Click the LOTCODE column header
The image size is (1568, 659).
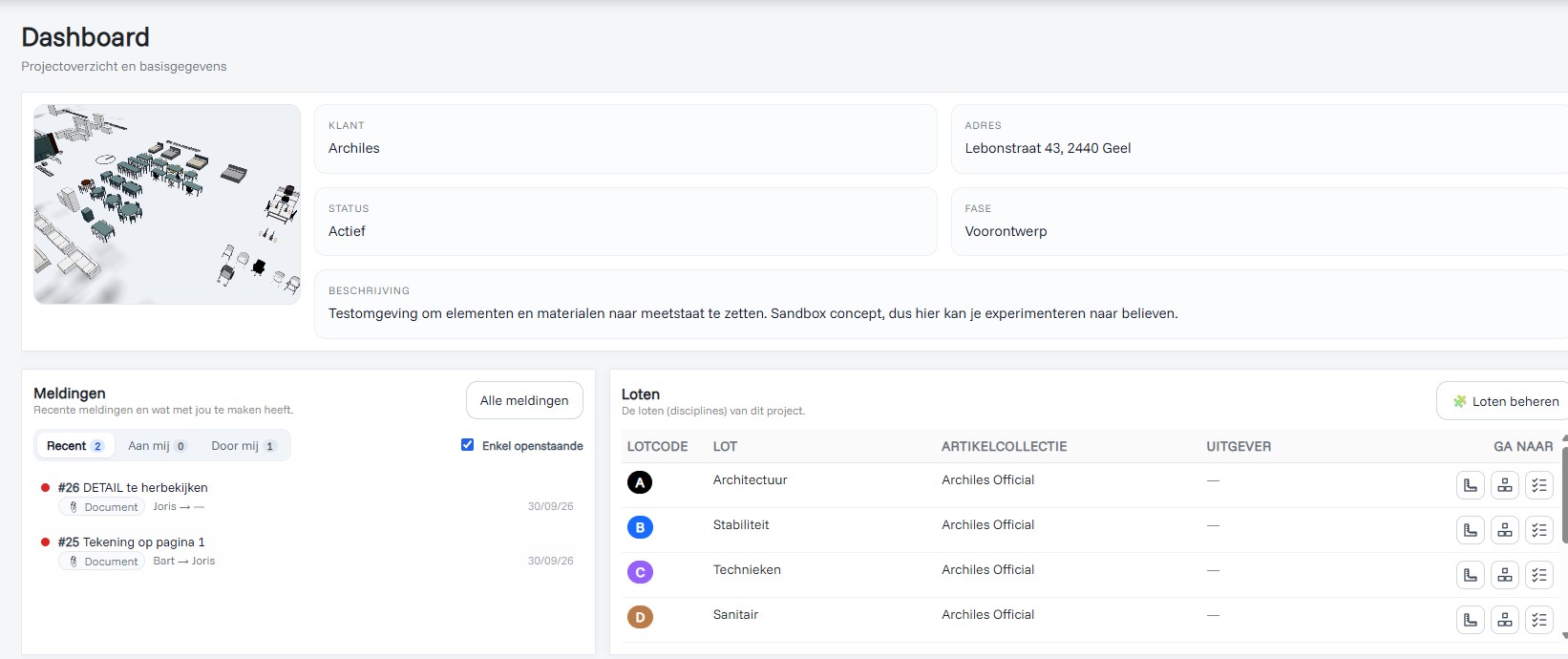click(657, 446)
